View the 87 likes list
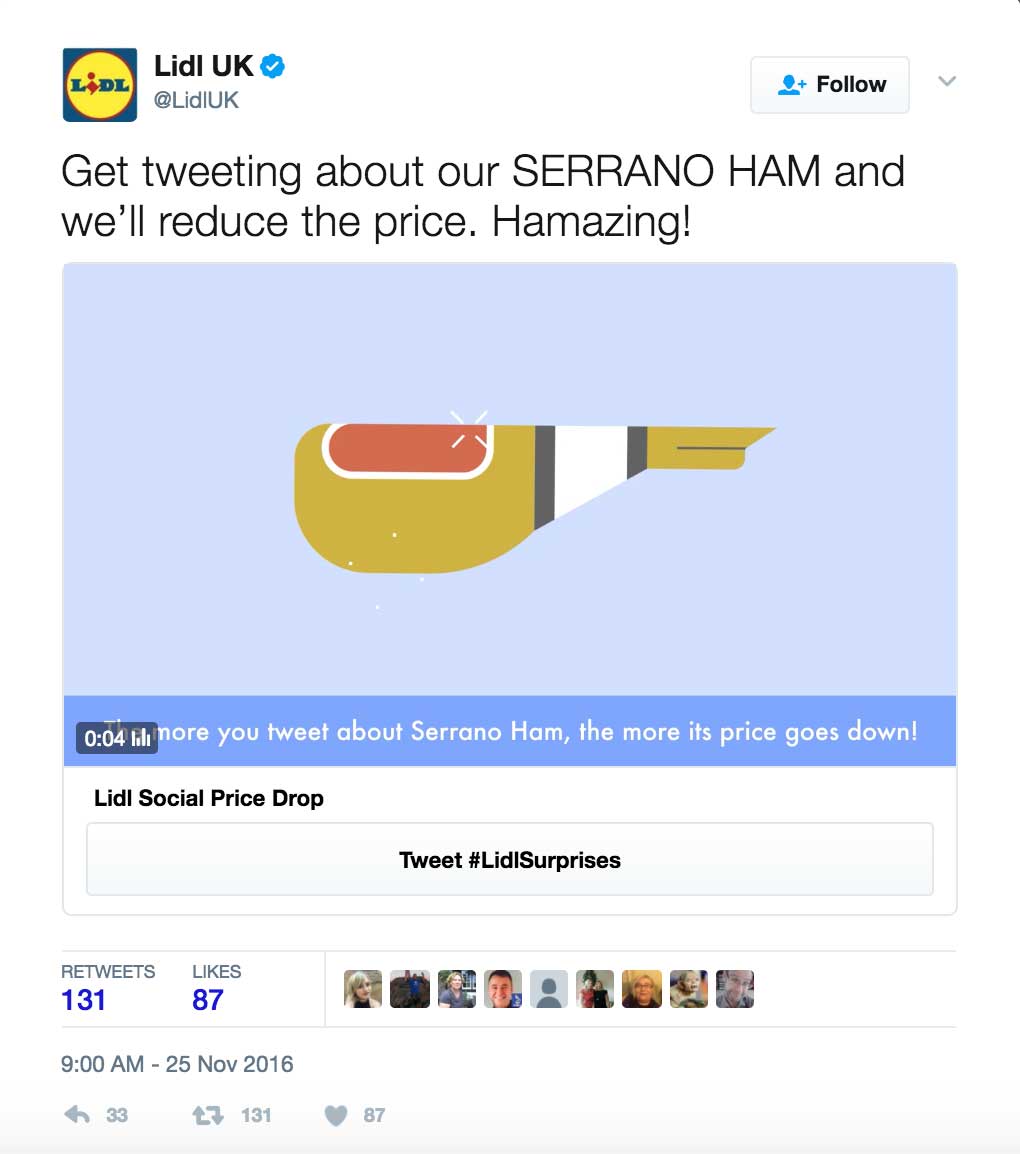Viewport: 1020px width, 1154px height. pos(208,999)
